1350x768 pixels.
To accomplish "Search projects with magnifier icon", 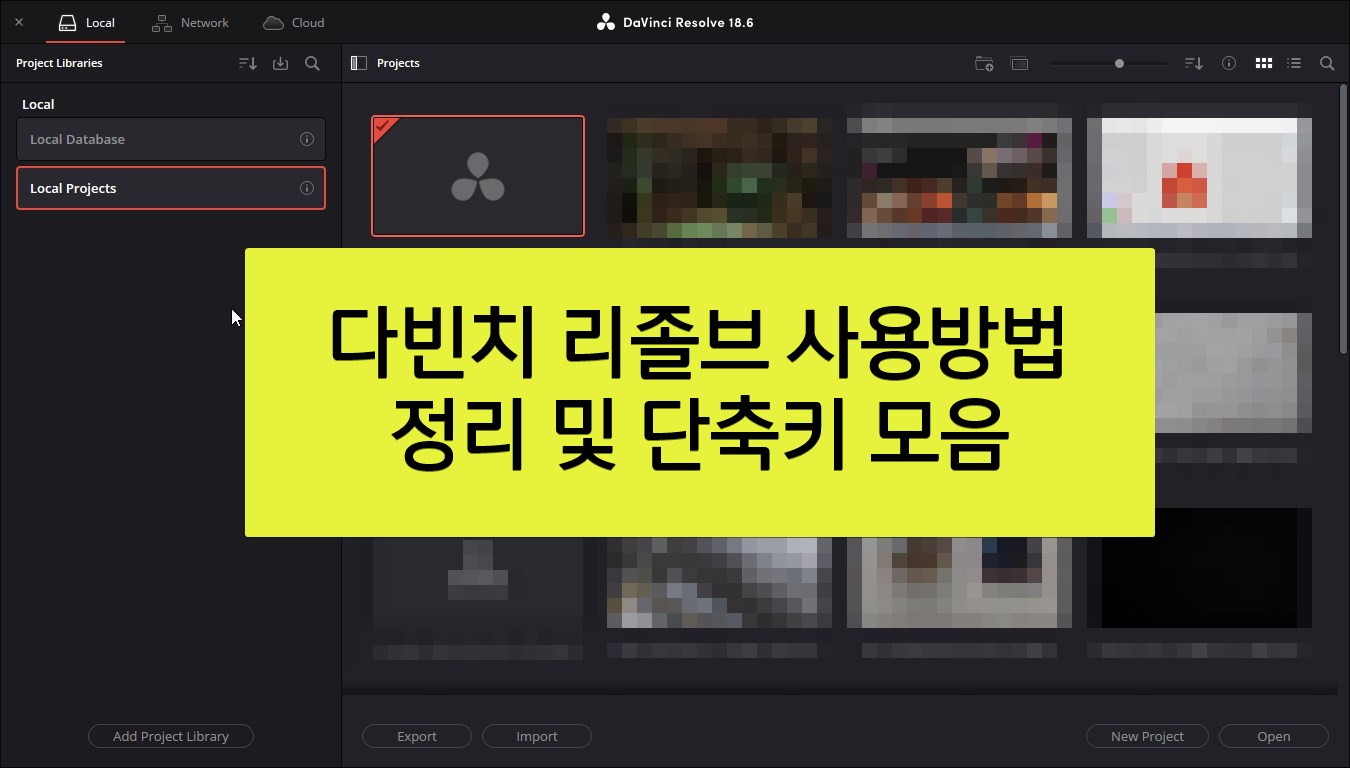I will [x=1327, y=63].
